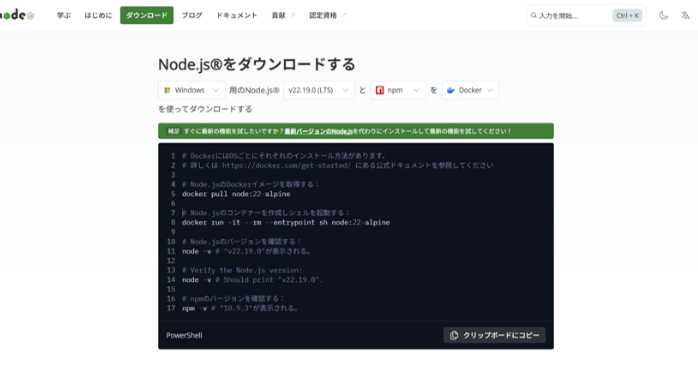Click the Windows logo icon in OS selector

pyautogui.click(x=167, y=90)
